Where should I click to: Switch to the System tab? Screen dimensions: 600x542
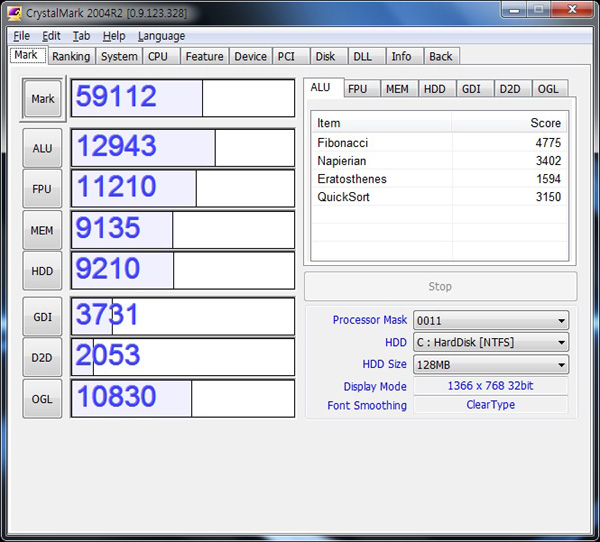(119, 57)
